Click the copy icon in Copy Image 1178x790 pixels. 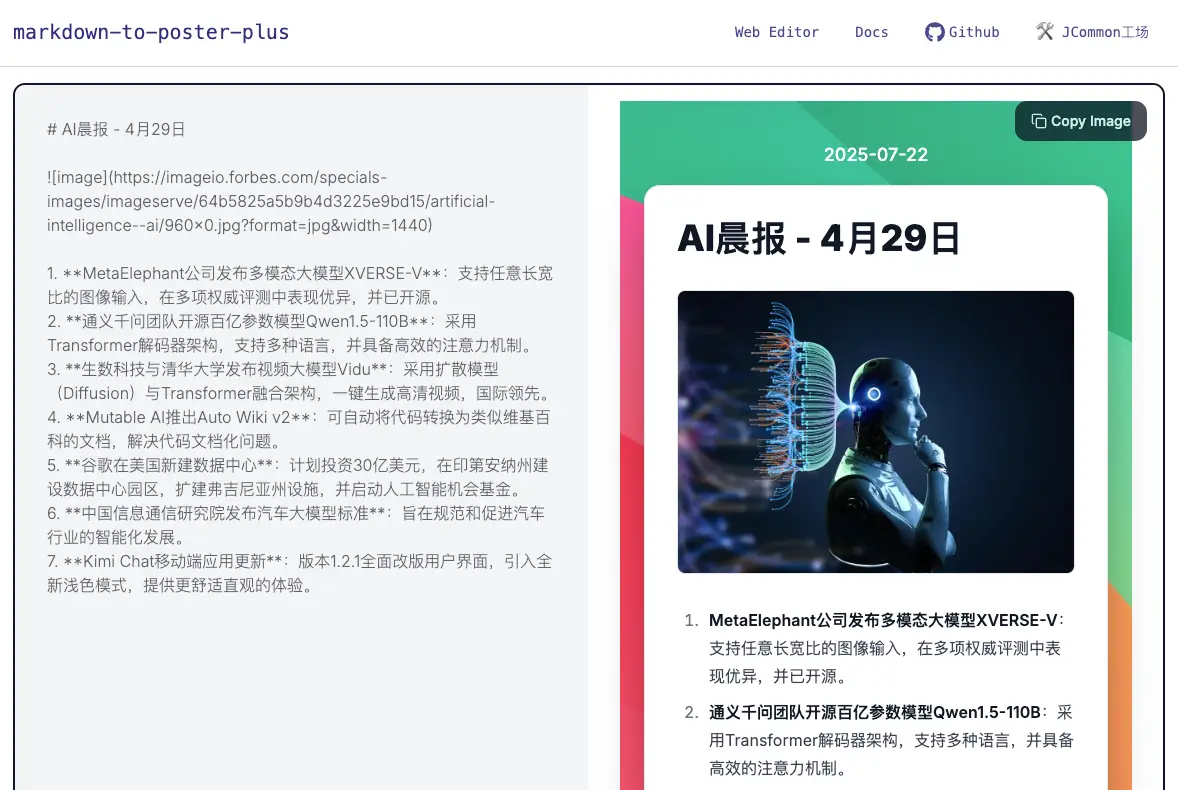tap(1038, 121)
